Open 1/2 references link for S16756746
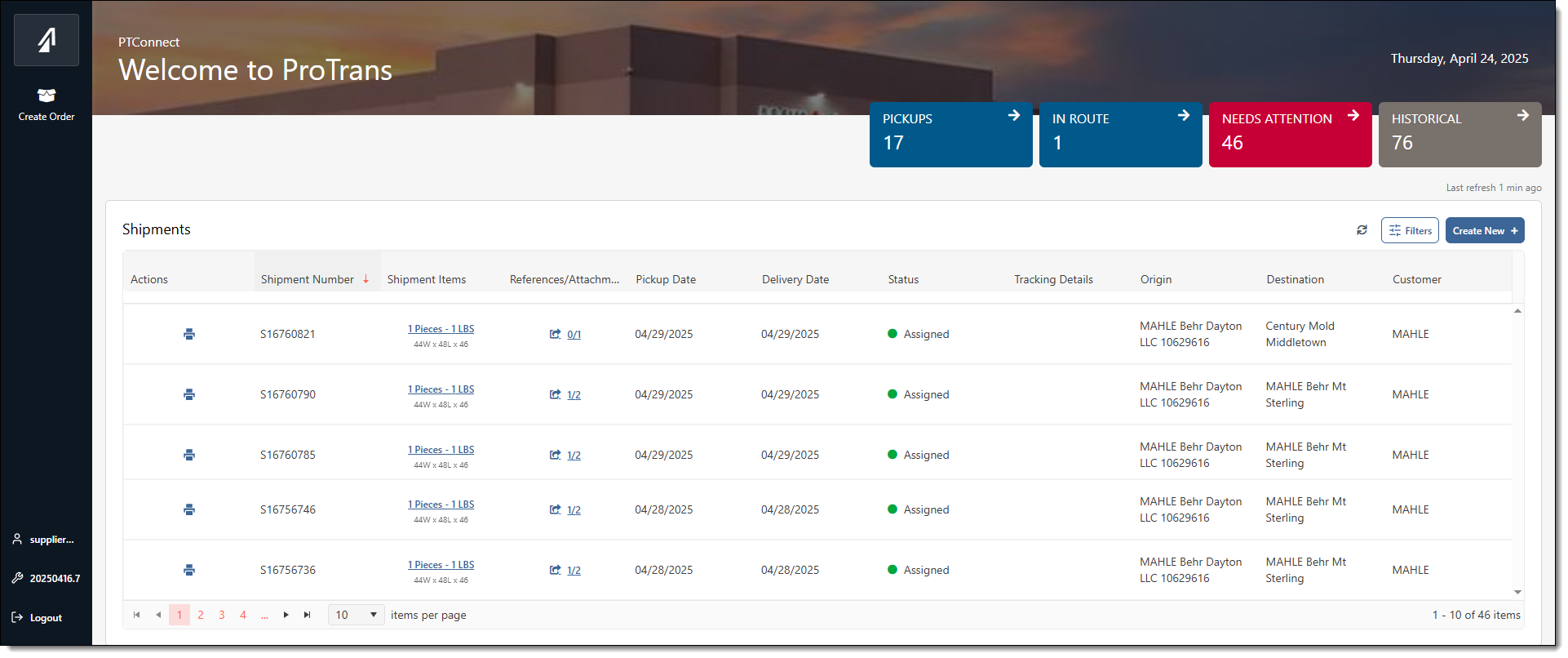 tap(574, 509)
